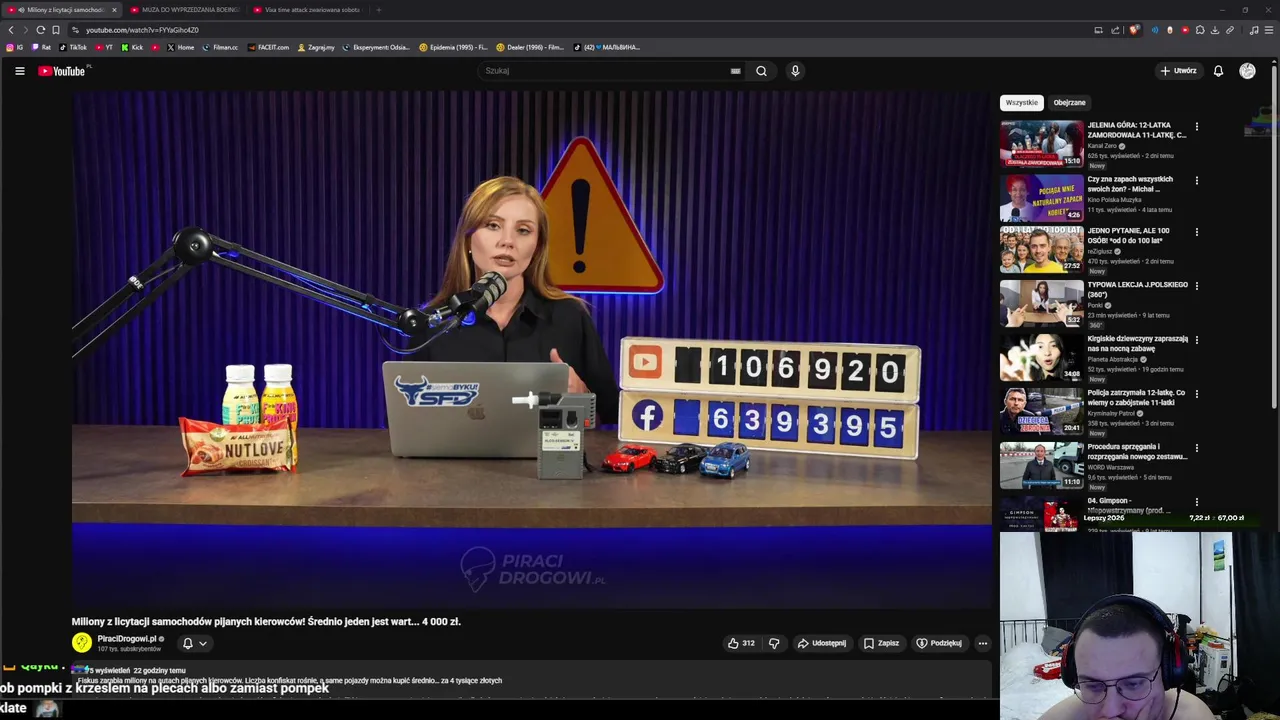Click the magnifier search button

[x=761, y=71]
